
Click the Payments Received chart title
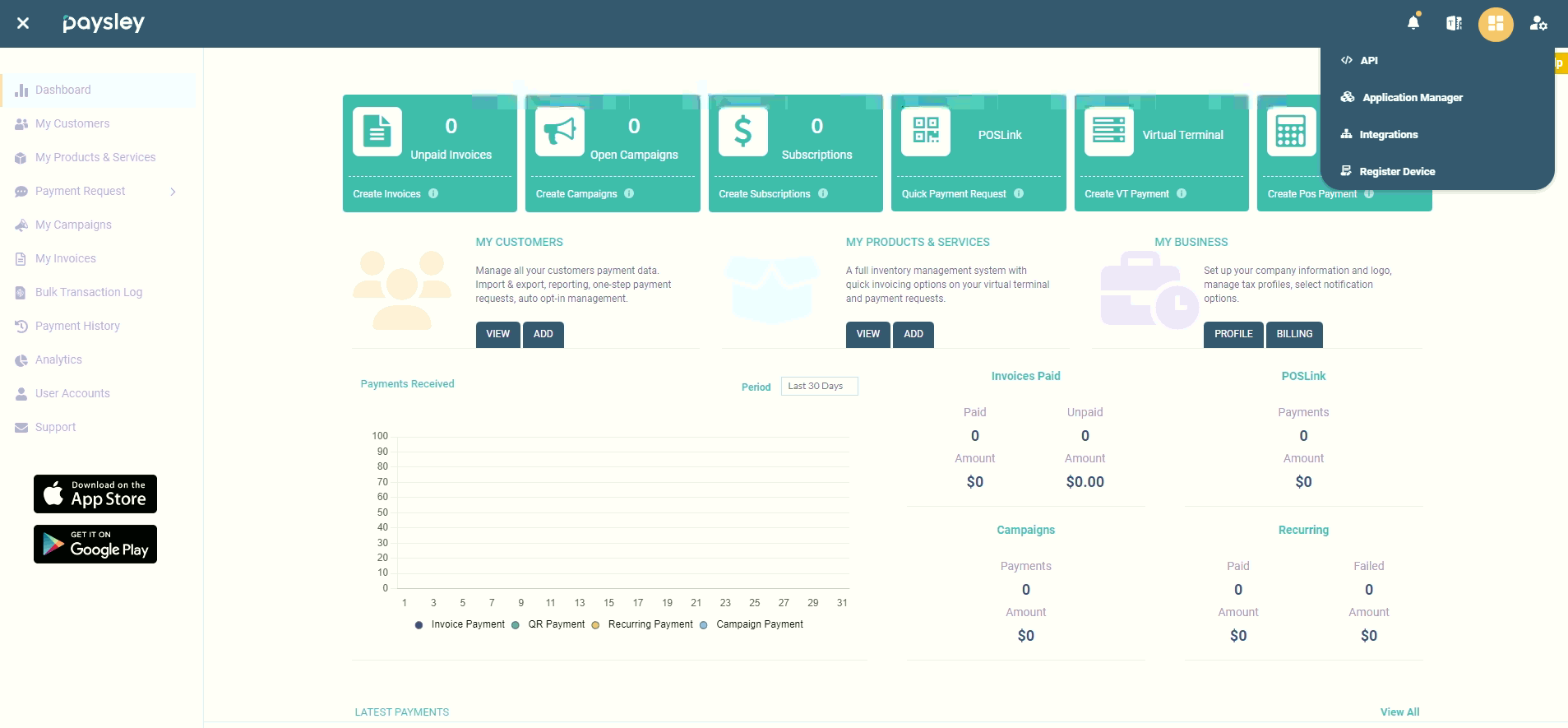pyautogui.click(x=407, y=384)
